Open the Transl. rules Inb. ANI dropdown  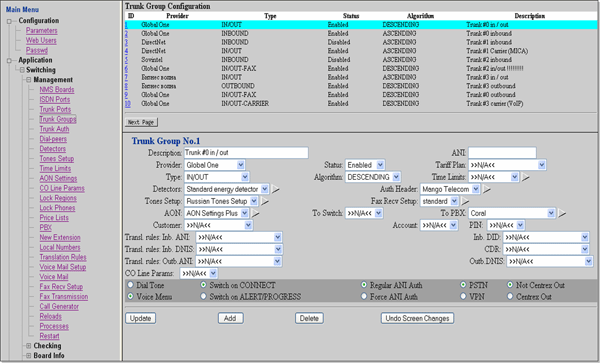(239, 238)
